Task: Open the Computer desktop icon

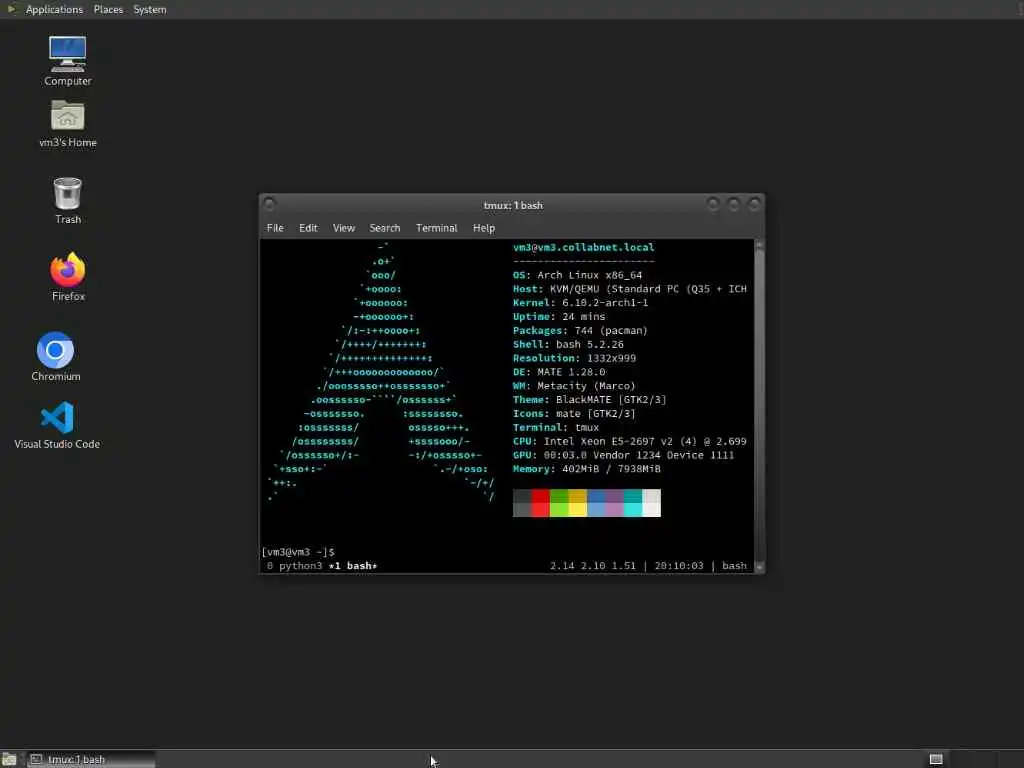Action: click(x=67, y=61)
